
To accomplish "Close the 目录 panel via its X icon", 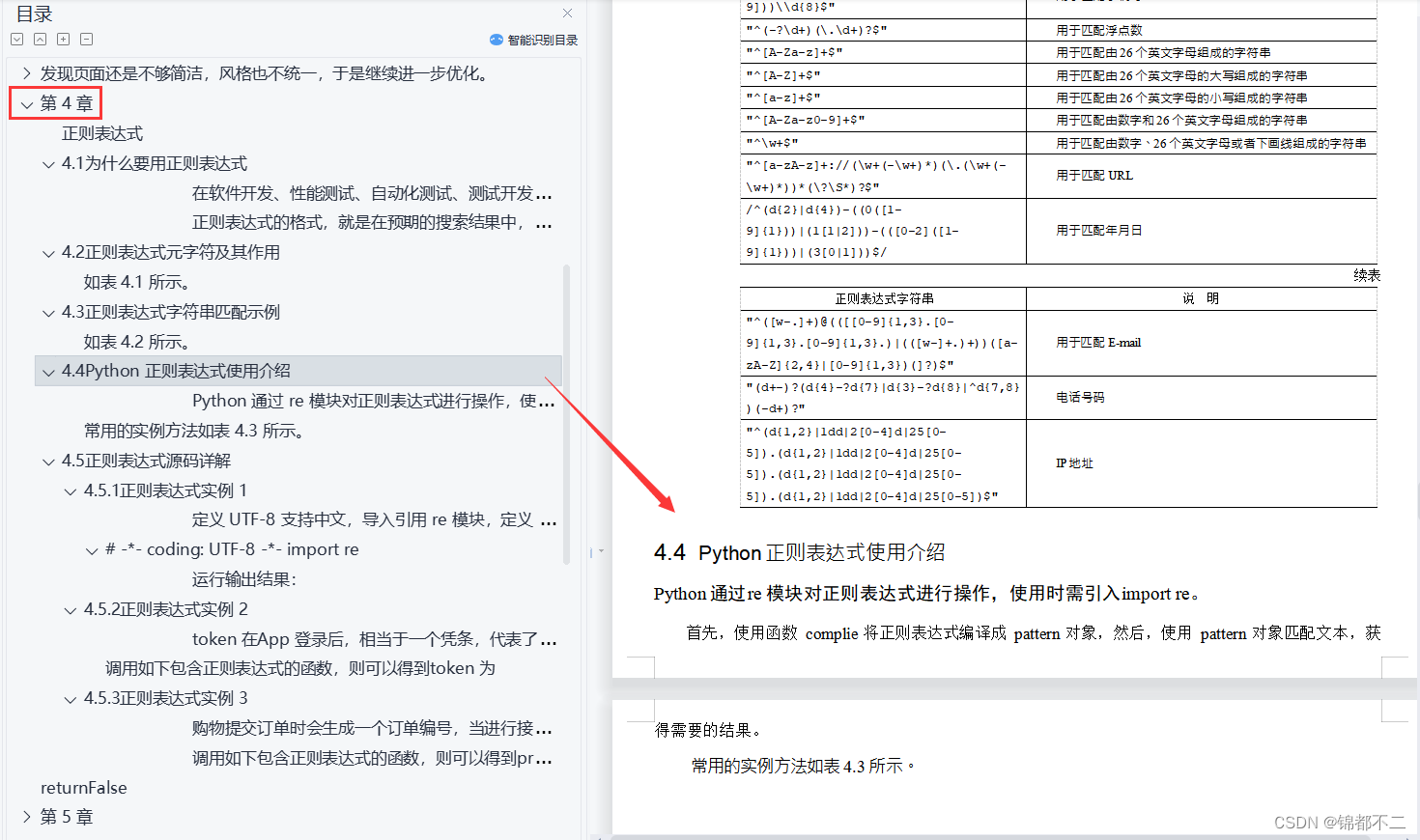I will tap(567, 13).
